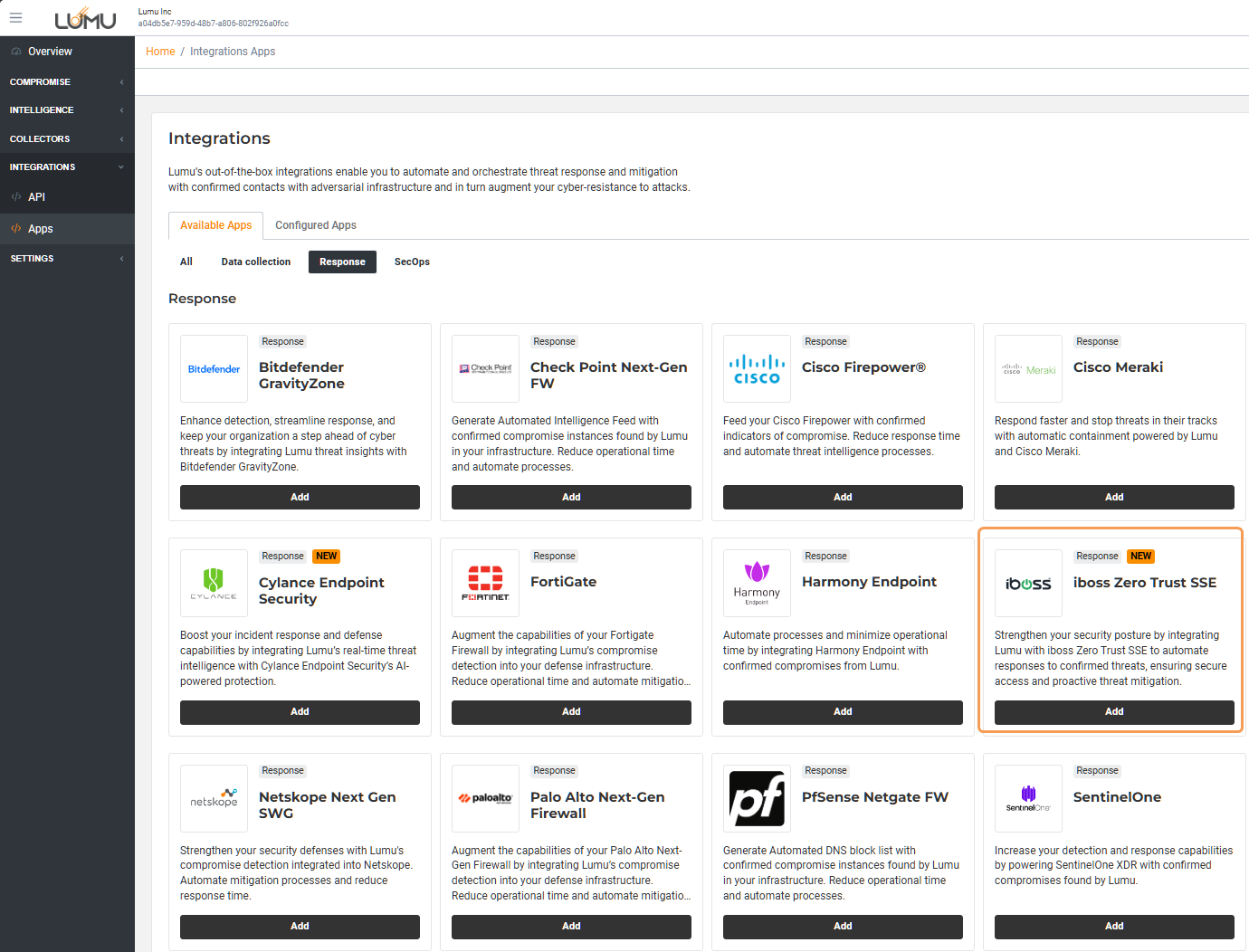Image resolution: width=1249 pixels, height=952 pixels.
Task: Click the Lumu logo
Action: [x=85, y=18]
